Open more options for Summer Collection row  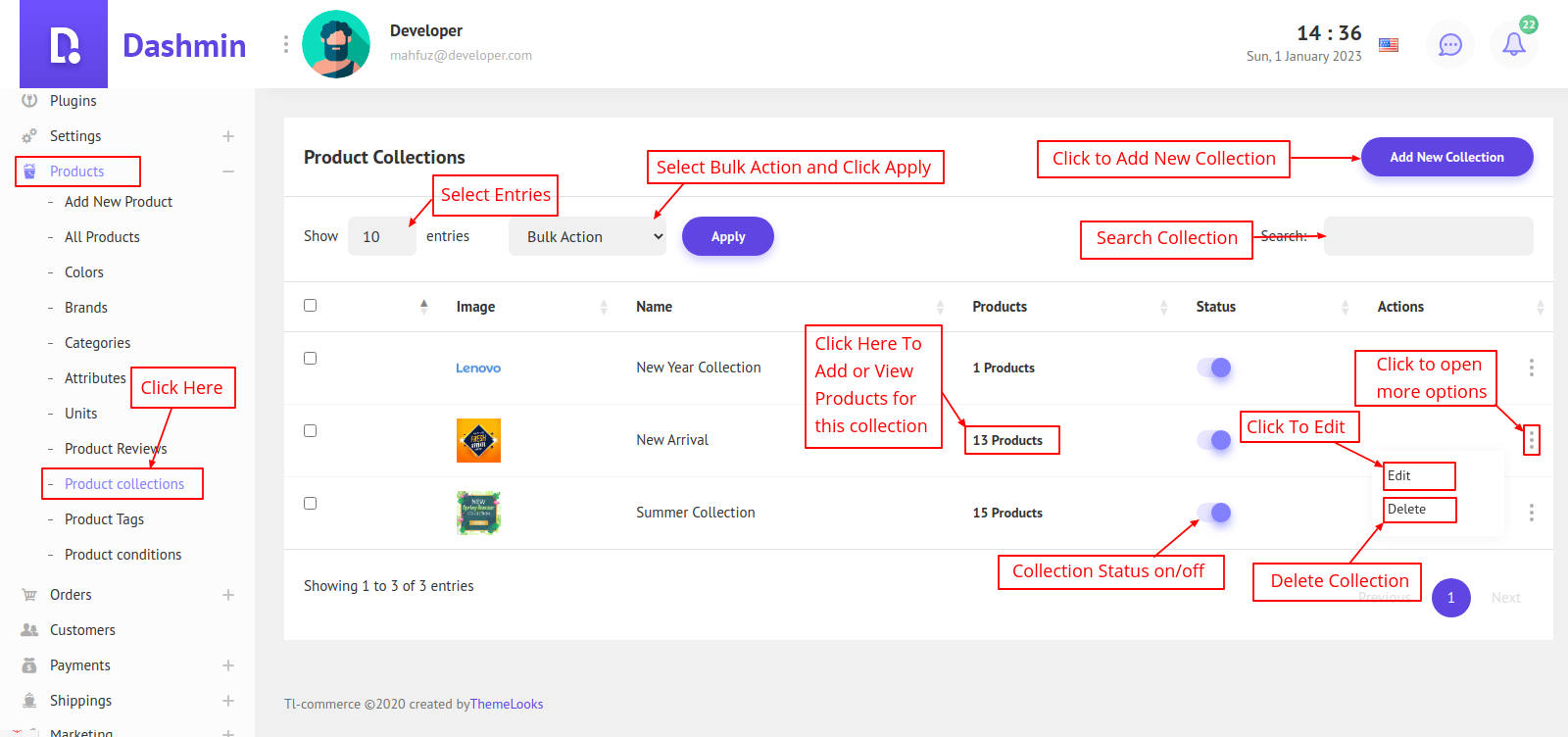coord(1531,513)
